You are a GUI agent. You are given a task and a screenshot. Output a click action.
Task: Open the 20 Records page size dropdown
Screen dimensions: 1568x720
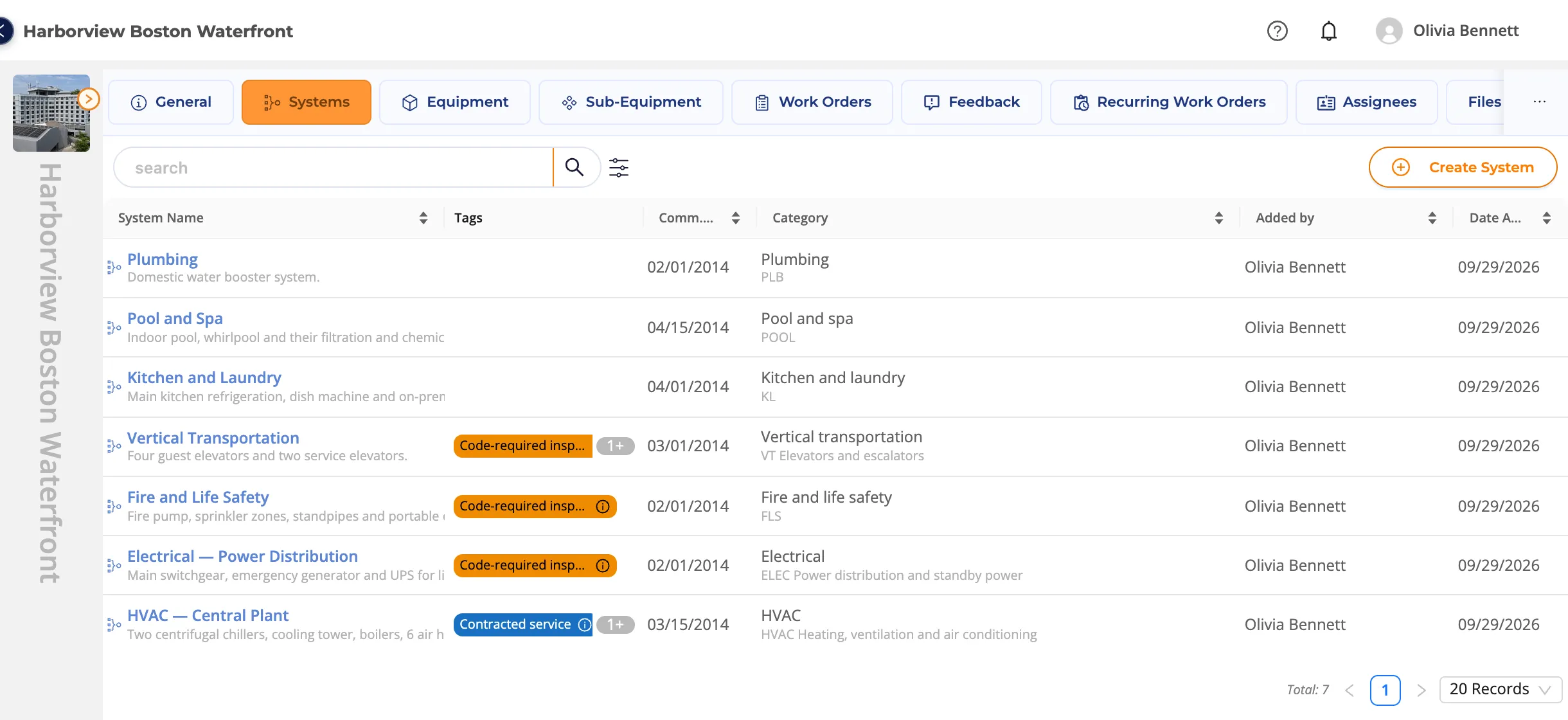point(1501,690)
